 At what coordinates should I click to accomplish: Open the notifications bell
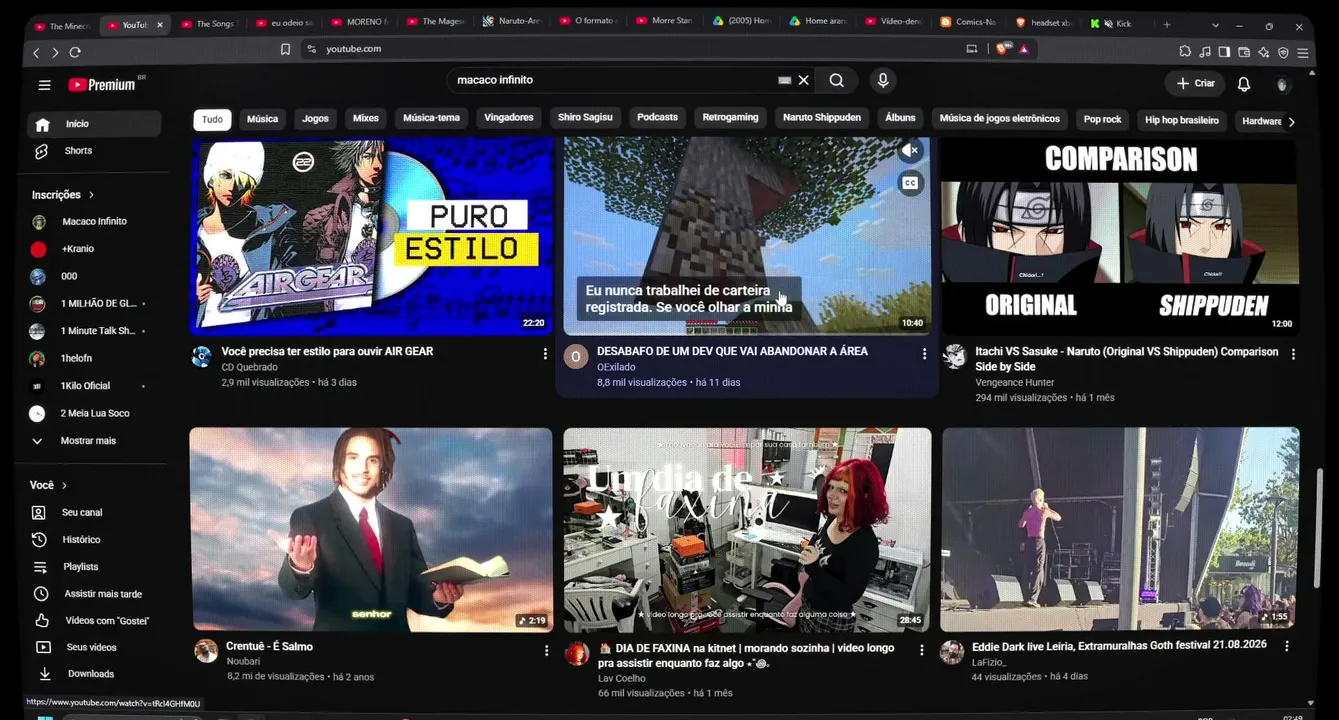pyautogui.click(x=1244, y=84)
